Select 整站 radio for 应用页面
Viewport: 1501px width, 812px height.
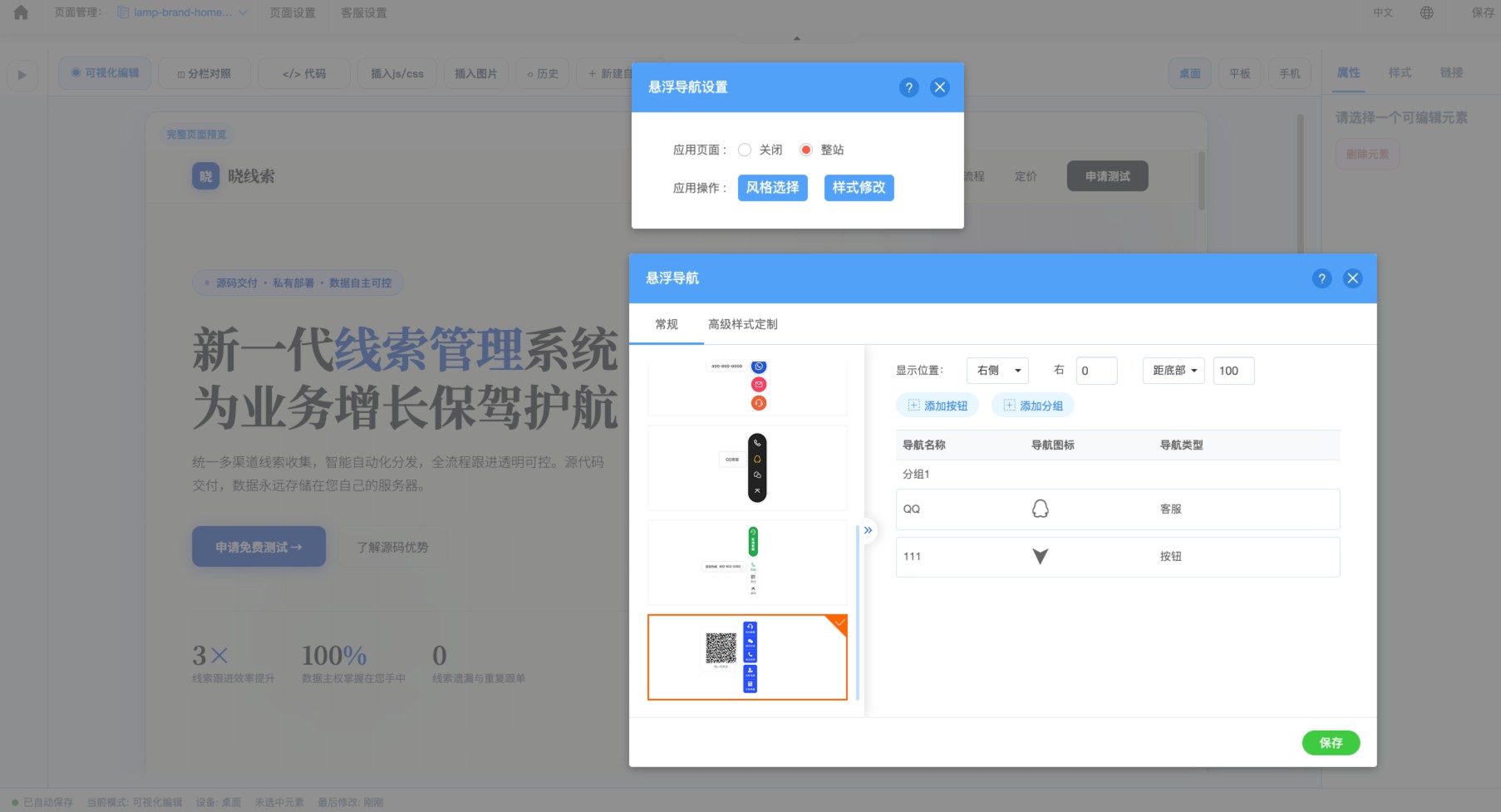click(805, 150)
